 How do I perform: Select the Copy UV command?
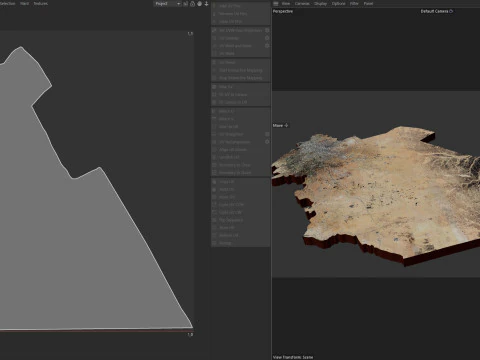(x=240, y=182)
